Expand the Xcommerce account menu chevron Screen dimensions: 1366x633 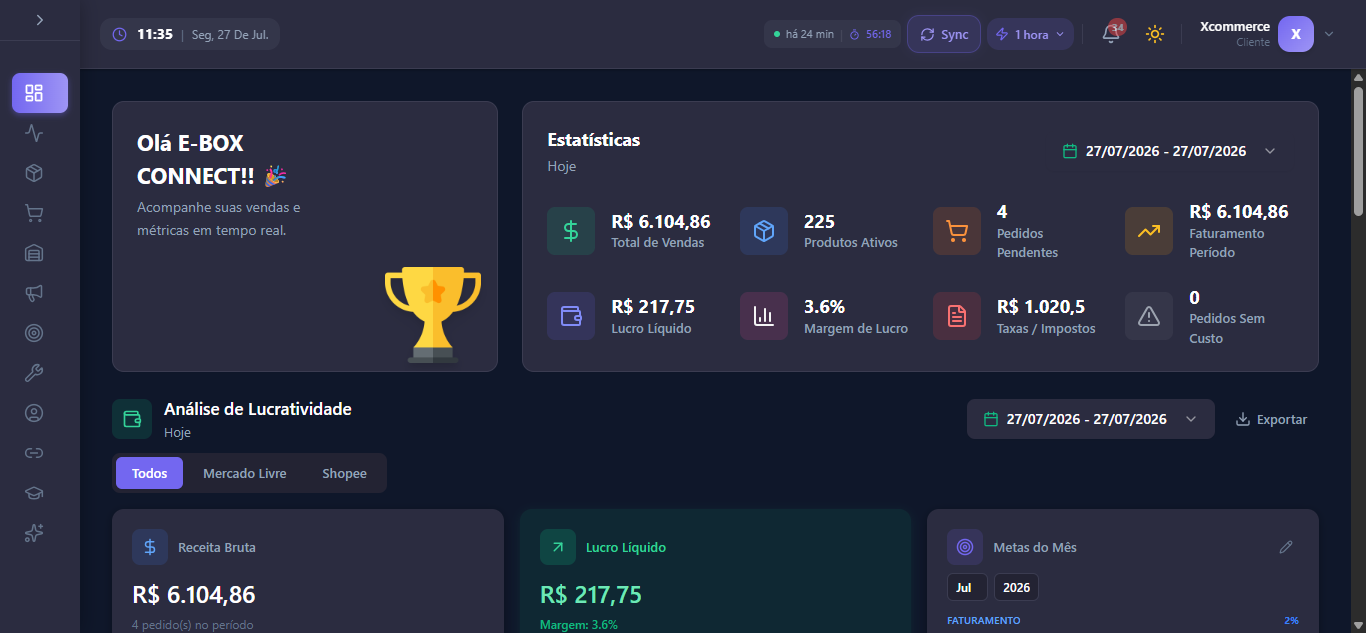point(1329,34)
